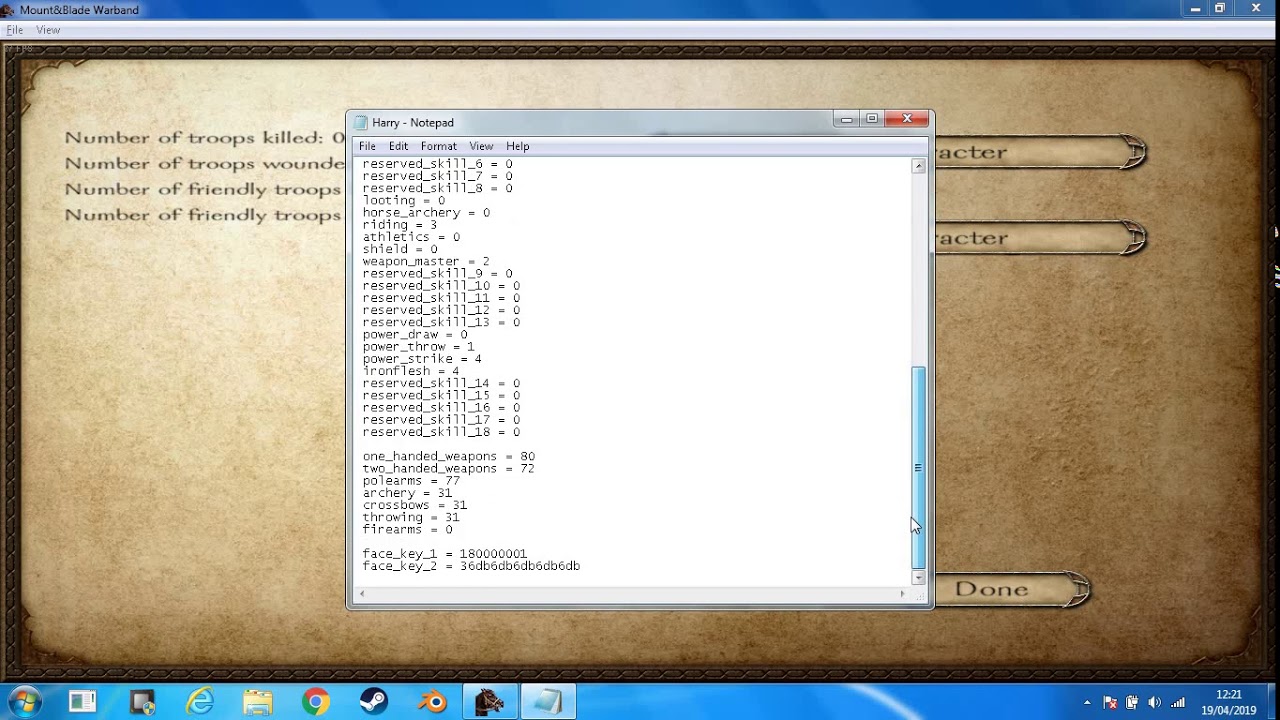
Task: Click the Notepad title bar icon
Action: (x=360, y=122)
